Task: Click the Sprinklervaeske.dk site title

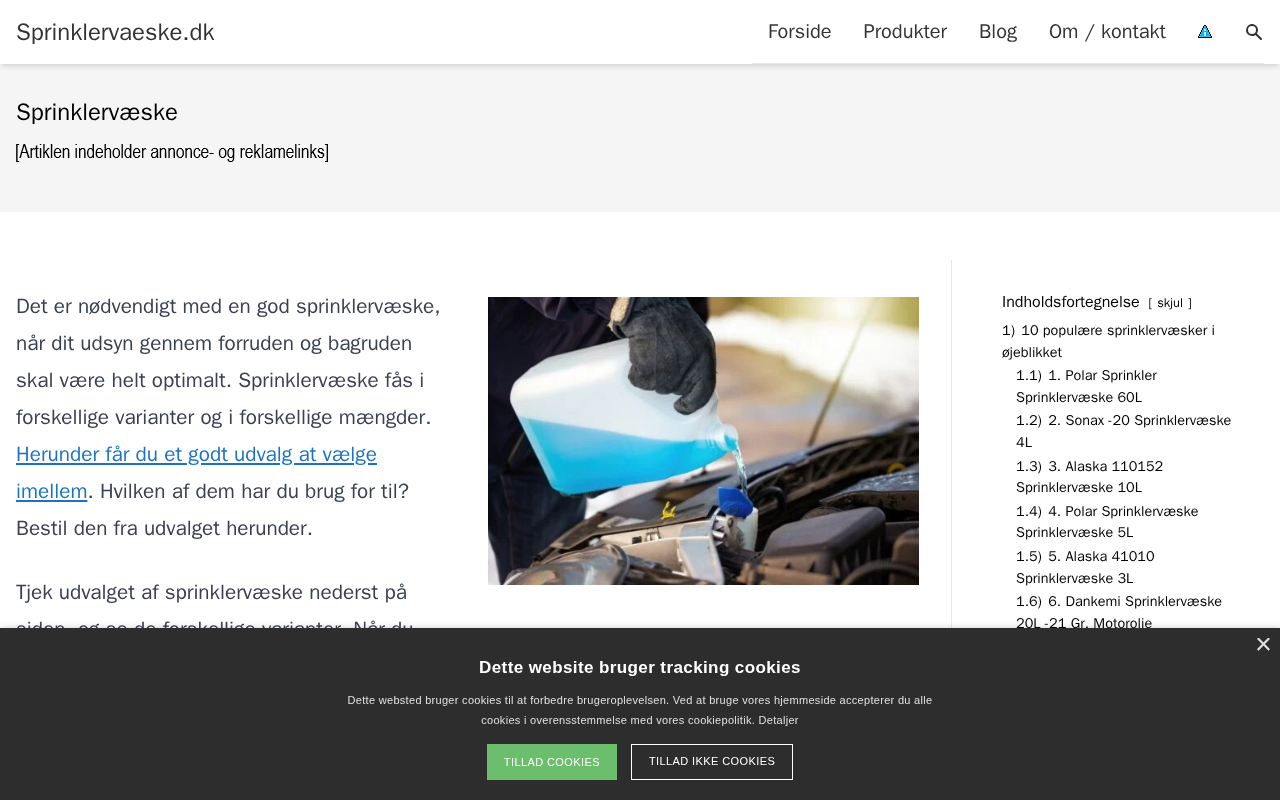Action: point(115,32)
